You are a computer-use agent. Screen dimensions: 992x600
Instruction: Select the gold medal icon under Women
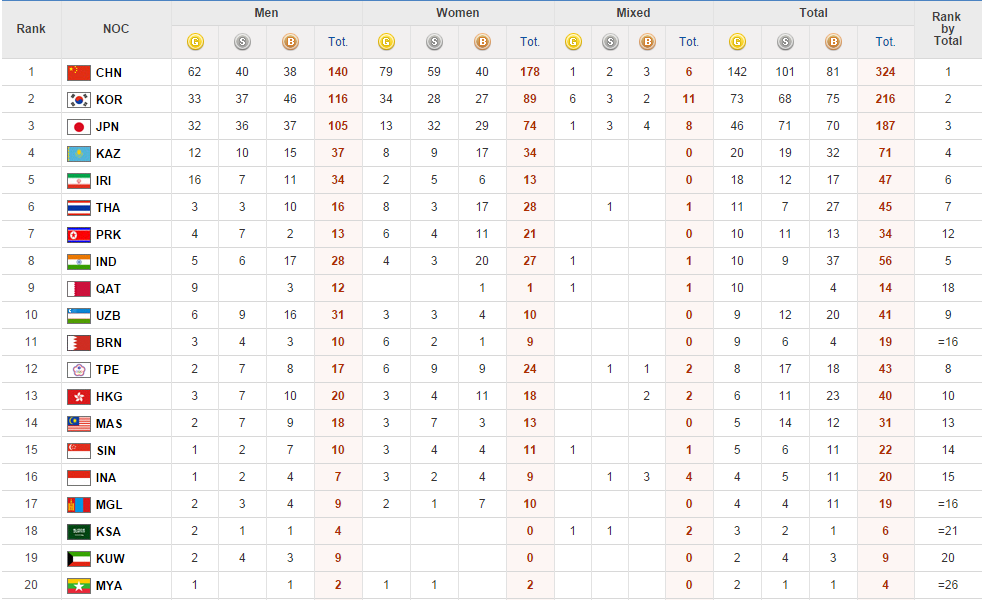coord(385,42)
